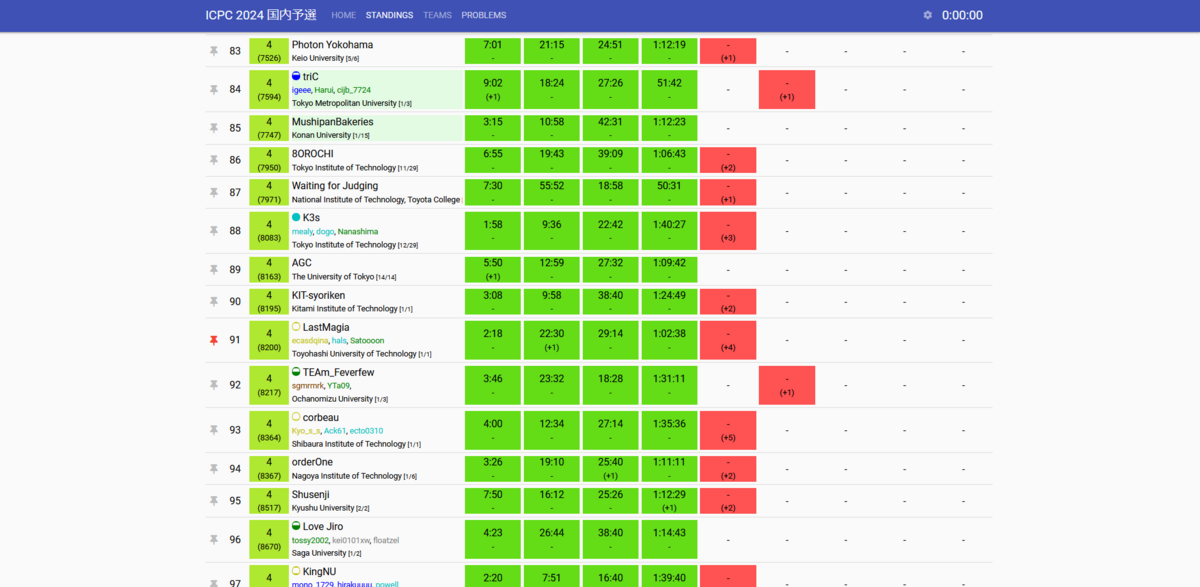Open ecto0310's profile link

(366, 430)
